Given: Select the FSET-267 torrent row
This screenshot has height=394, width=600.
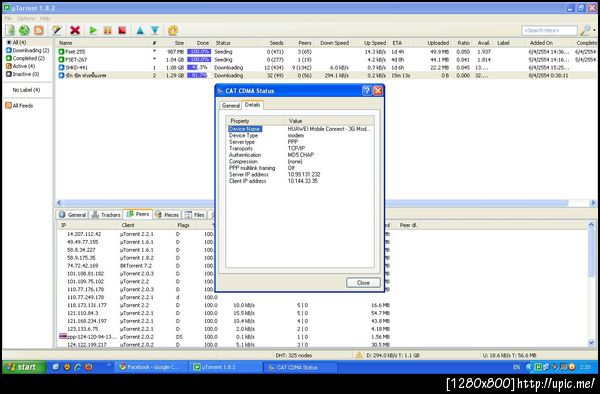Looking at the screenshot, I should [327, 60].
